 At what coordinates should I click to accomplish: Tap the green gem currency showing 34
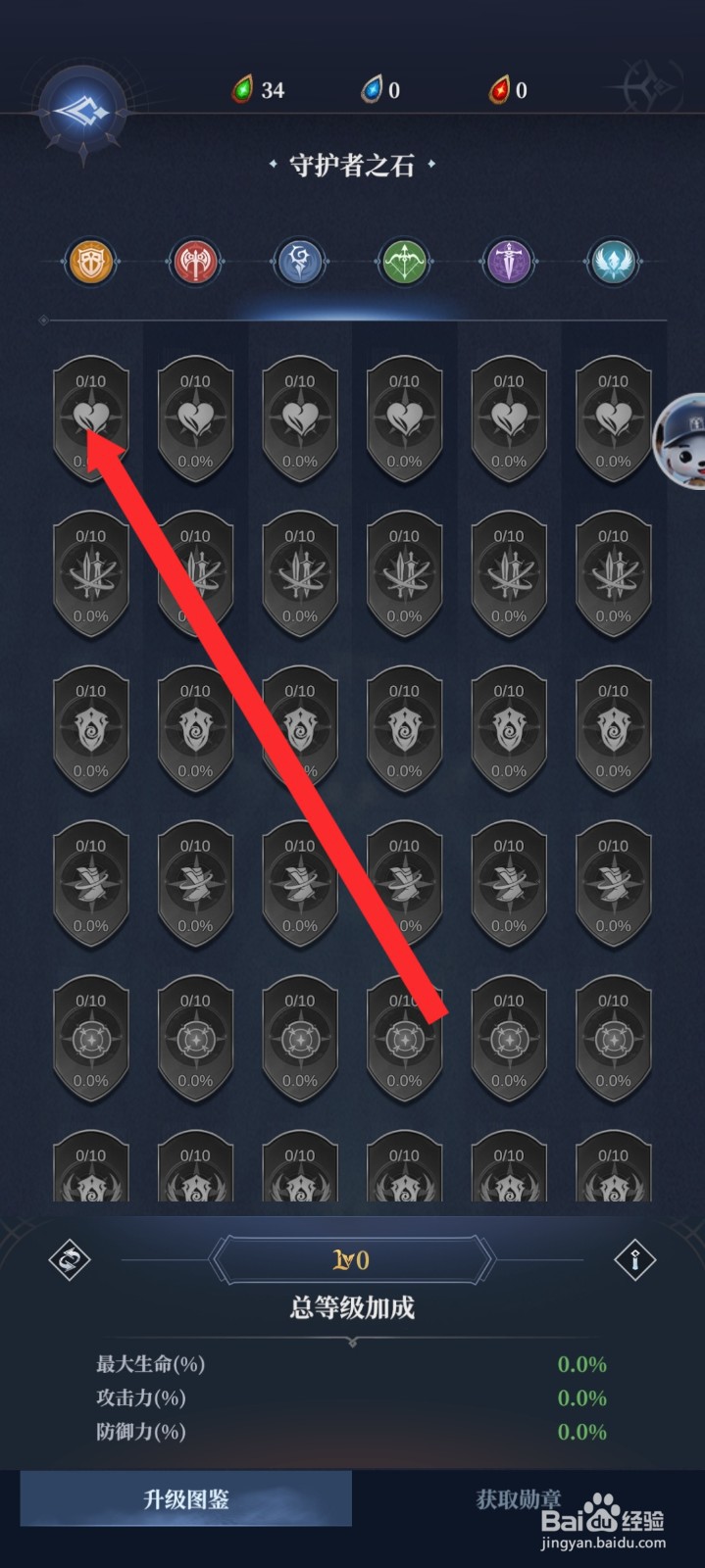(259, 90)
